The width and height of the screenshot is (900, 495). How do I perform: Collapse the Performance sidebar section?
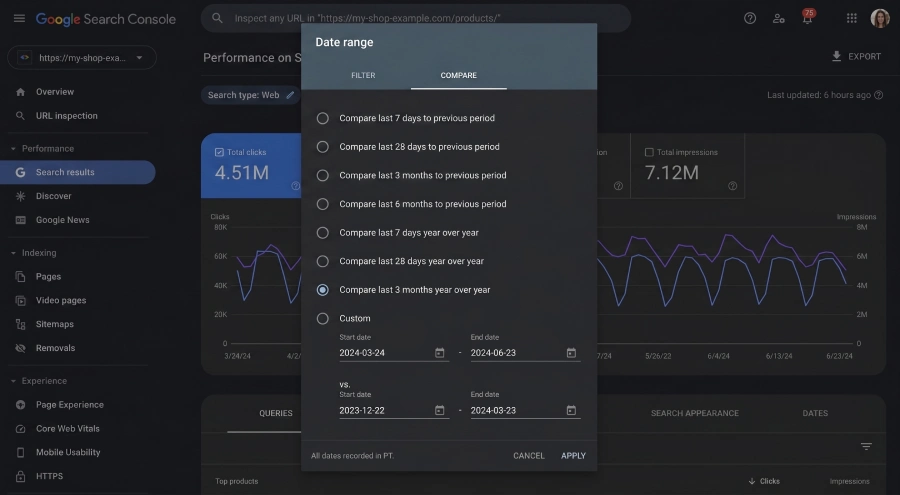click(x=13, y=149)
